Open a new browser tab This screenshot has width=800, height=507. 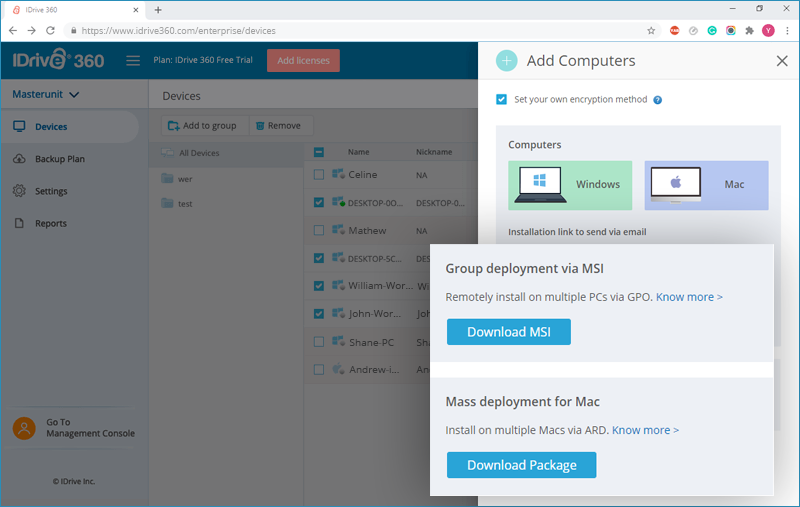(158, 10)
